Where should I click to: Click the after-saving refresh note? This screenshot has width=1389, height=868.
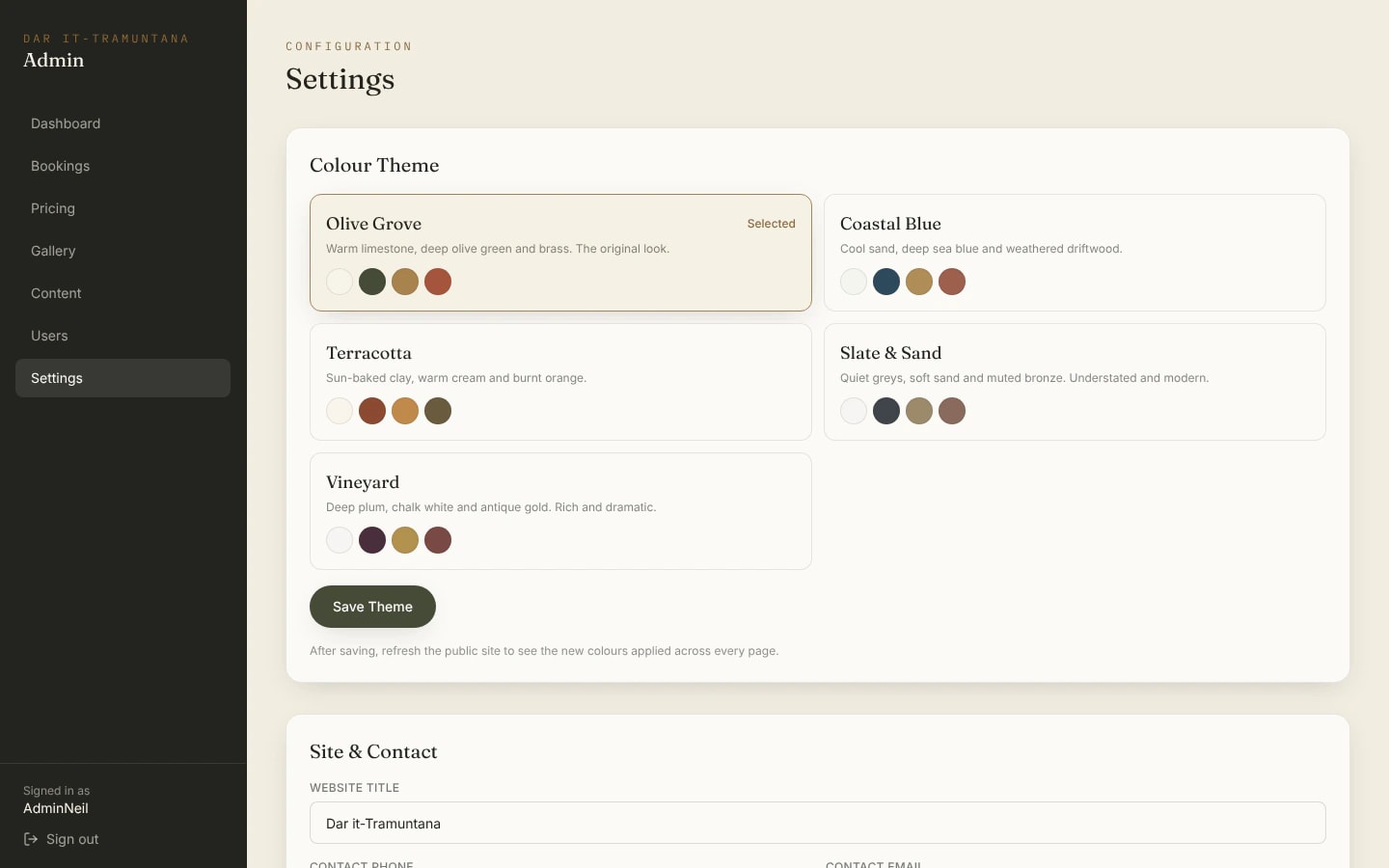[544, 651]
